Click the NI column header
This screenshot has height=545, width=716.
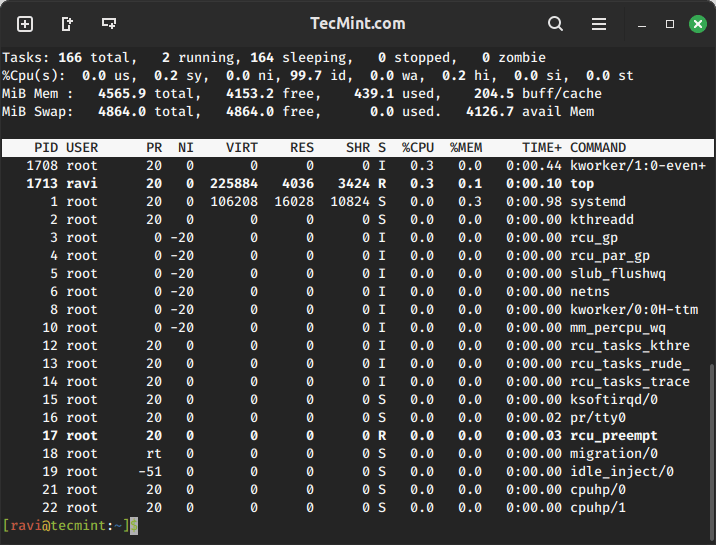tap(186, 148)
